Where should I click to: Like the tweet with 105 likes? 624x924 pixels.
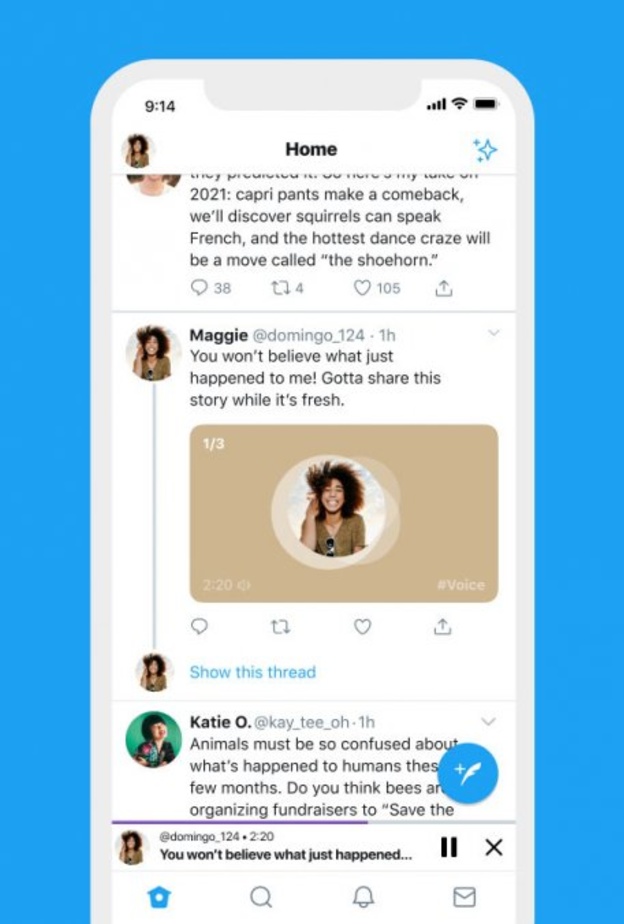click(x=363, y=288)
